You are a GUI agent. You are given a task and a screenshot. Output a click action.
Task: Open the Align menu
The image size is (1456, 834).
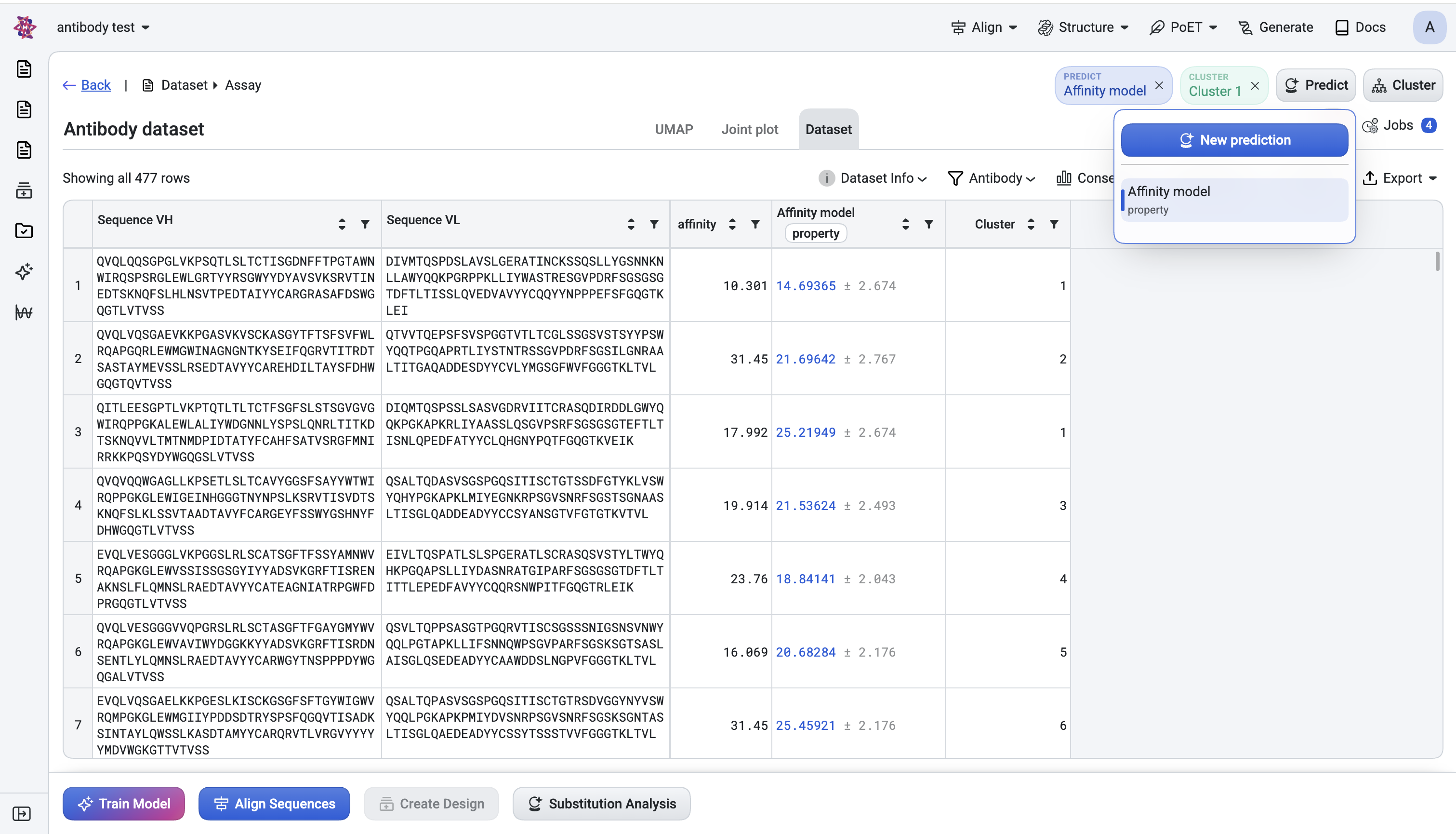[x=984, y=27]
